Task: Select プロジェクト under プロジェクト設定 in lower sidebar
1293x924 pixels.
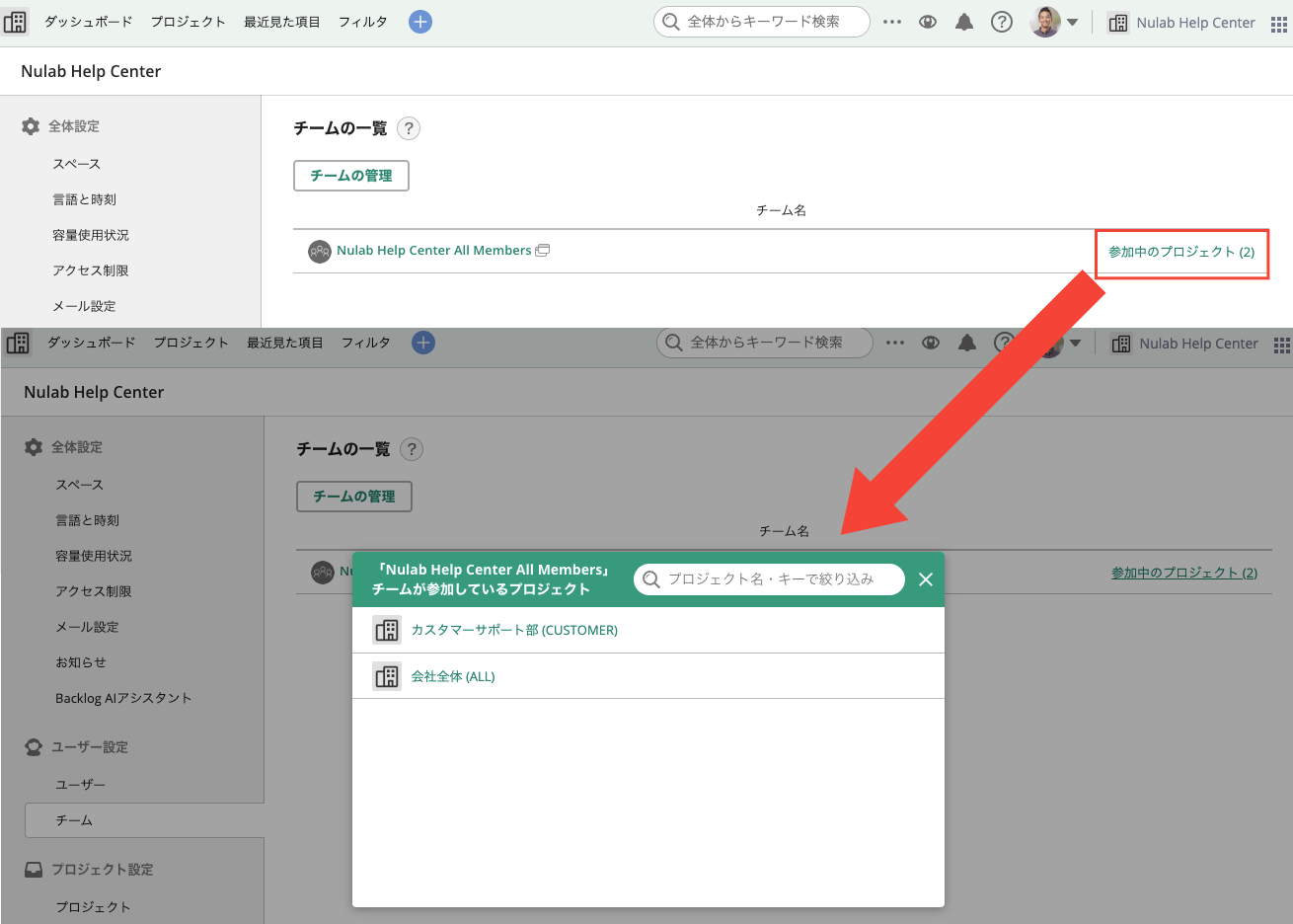Action: pos(93,907)
